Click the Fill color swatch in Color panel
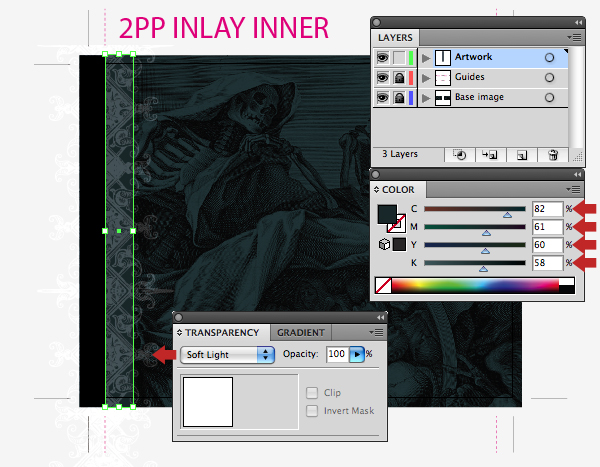This screenshot has width=600, height=467. [386, 214]
